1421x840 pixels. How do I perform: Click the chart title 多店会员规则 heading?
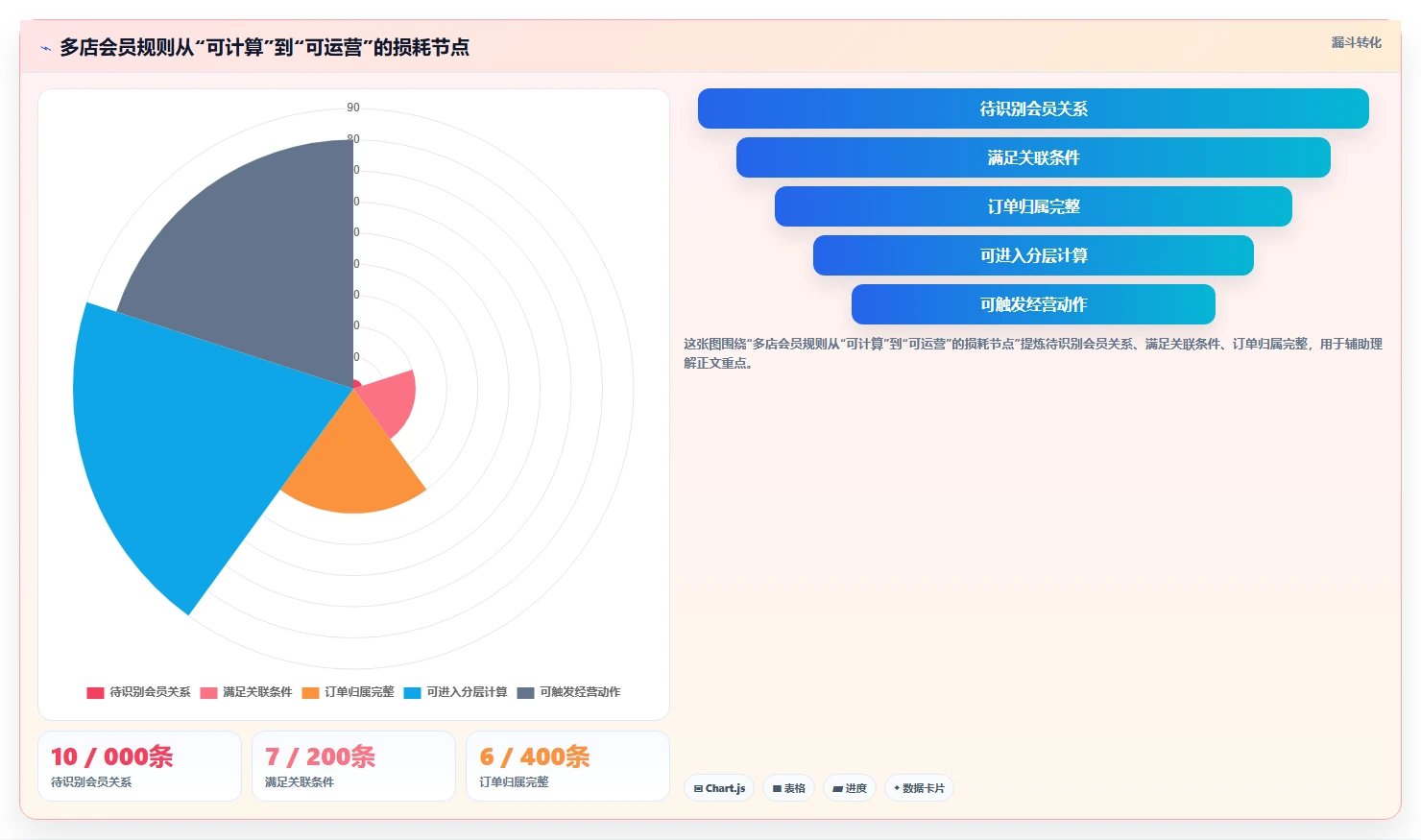pyautogui.click(x=264, y=47)
